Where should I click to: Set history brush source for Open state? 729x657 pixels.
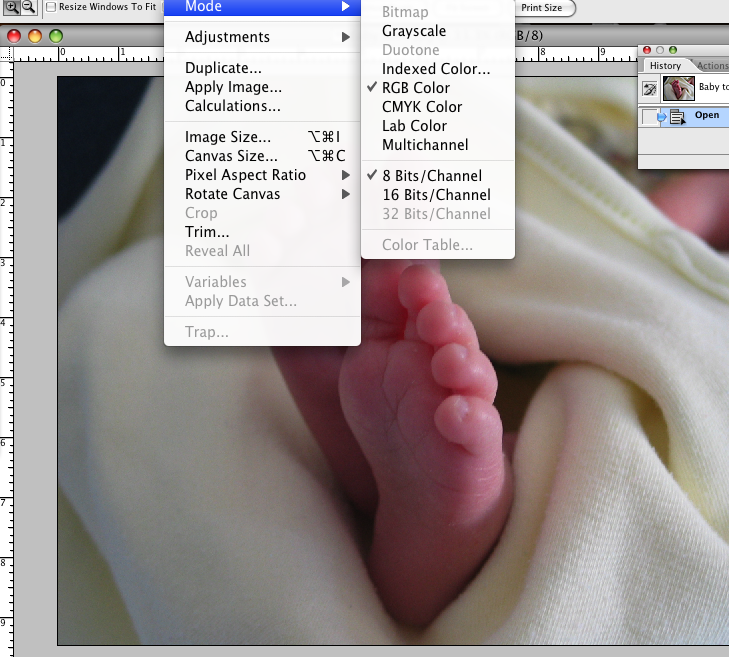click(x=649, y=117)
